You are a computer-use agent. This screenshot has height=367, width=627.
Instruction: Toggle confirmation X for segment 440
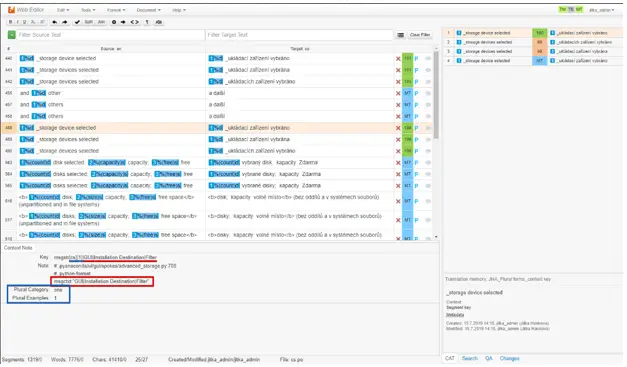pos(398,59)
